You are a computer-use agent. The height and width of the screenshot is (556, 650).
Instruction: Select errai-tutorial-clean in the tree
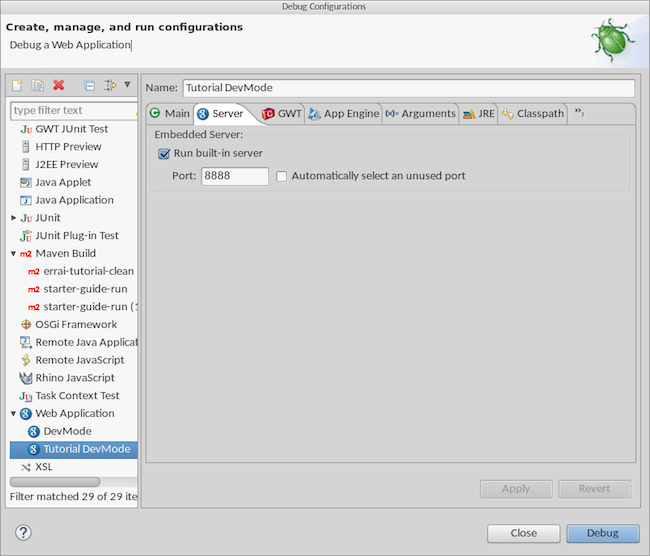[x=89, y=272]
